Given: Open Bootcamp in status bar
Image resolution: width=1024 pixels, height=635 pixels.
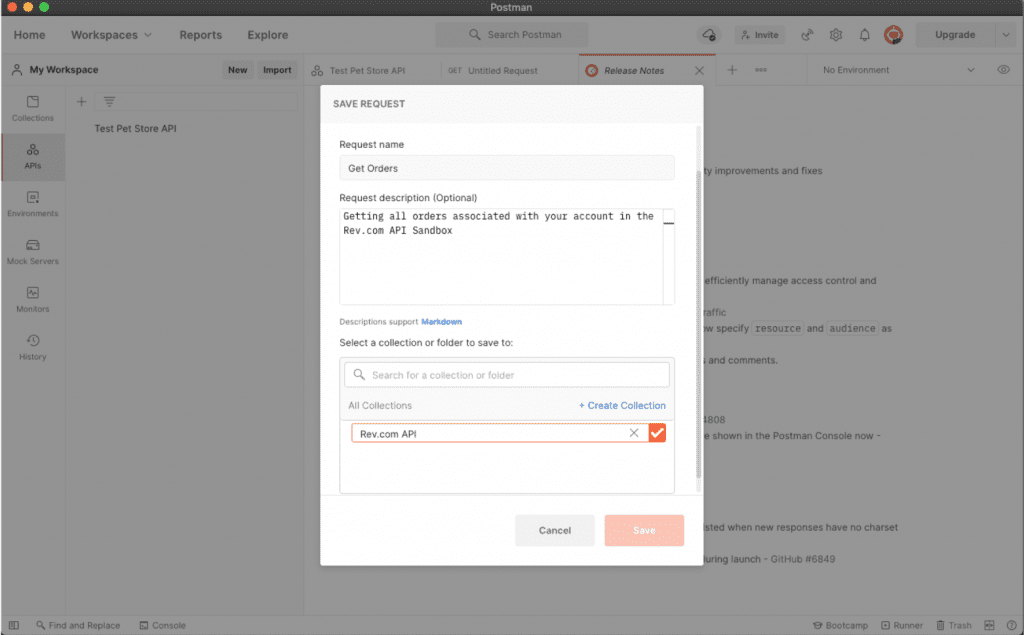Looking at the screenshot, I should pos(840,625).
